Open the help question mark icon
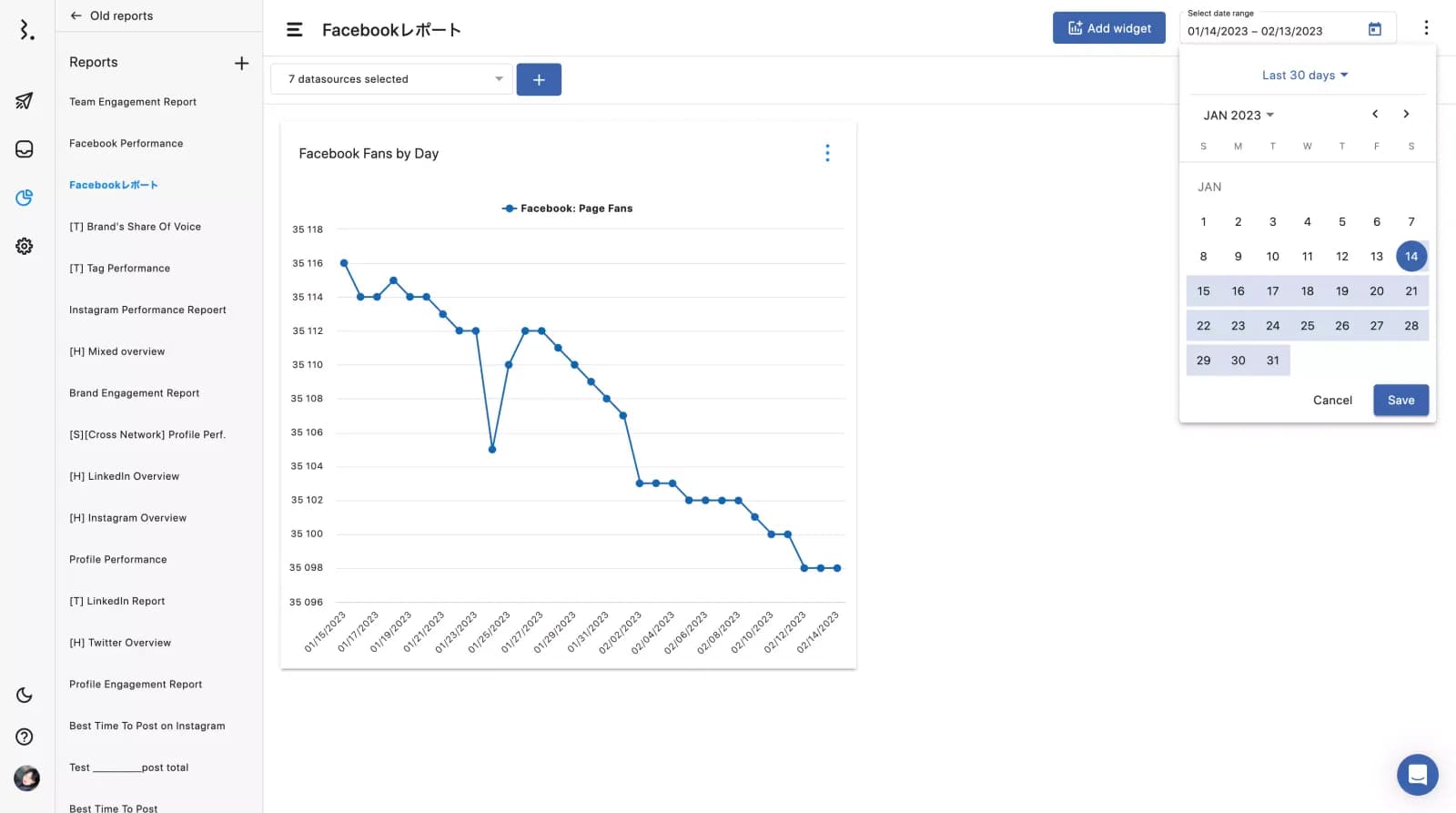 pyautogui.click(x=25, y=737)
